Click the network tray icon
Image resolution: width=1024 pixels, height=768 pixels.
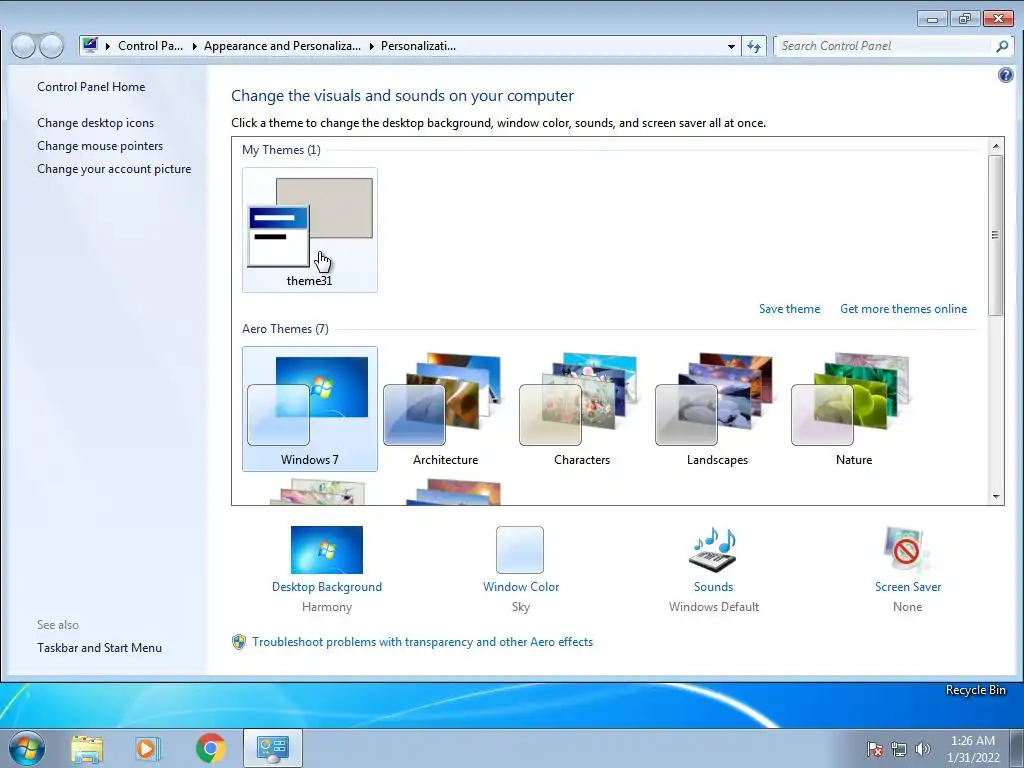coord(899,749)
